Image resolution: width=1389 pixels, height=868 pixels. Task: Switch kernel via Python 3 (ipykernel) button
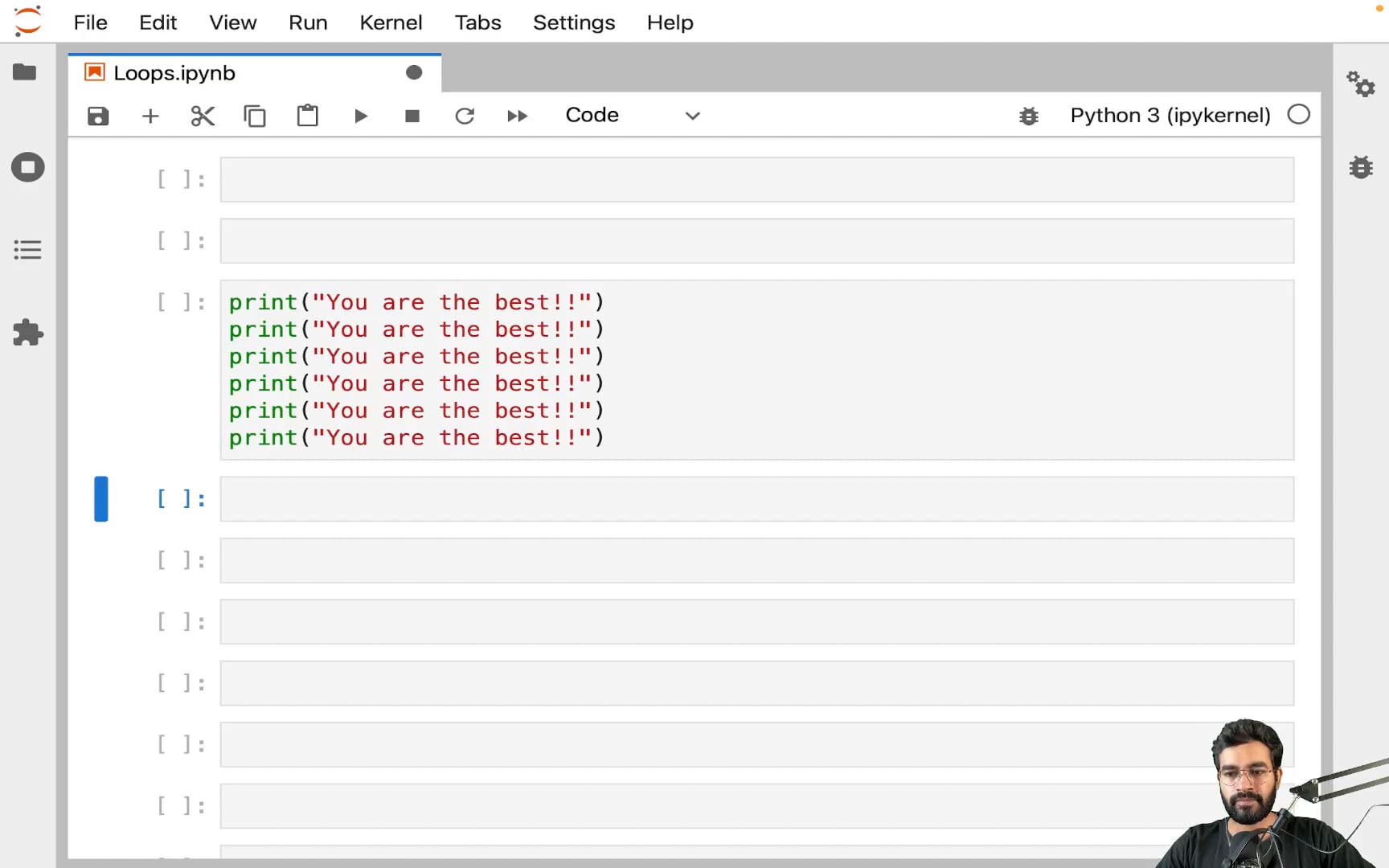[x=1170, y=115]
